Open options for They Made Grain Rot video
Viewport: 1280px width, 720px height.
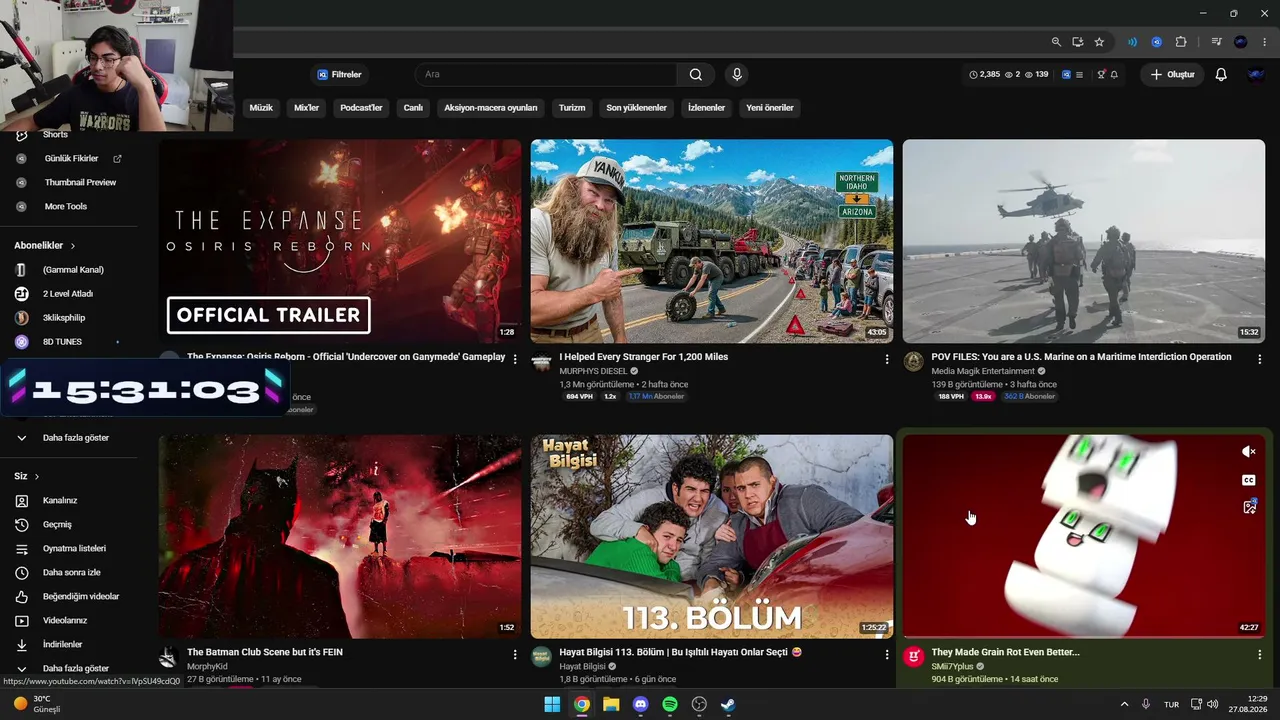tap(1259, 654)
